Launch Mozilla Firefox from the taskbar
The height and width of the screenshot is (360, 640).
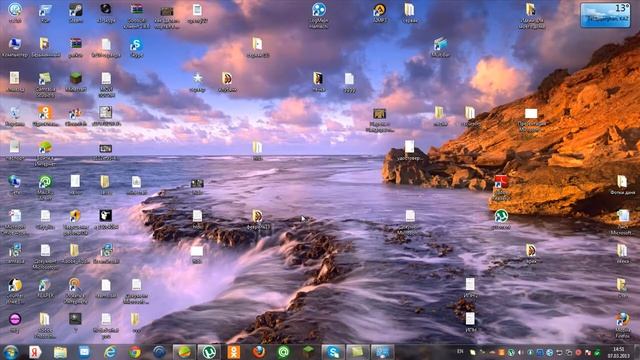(259, 352)
